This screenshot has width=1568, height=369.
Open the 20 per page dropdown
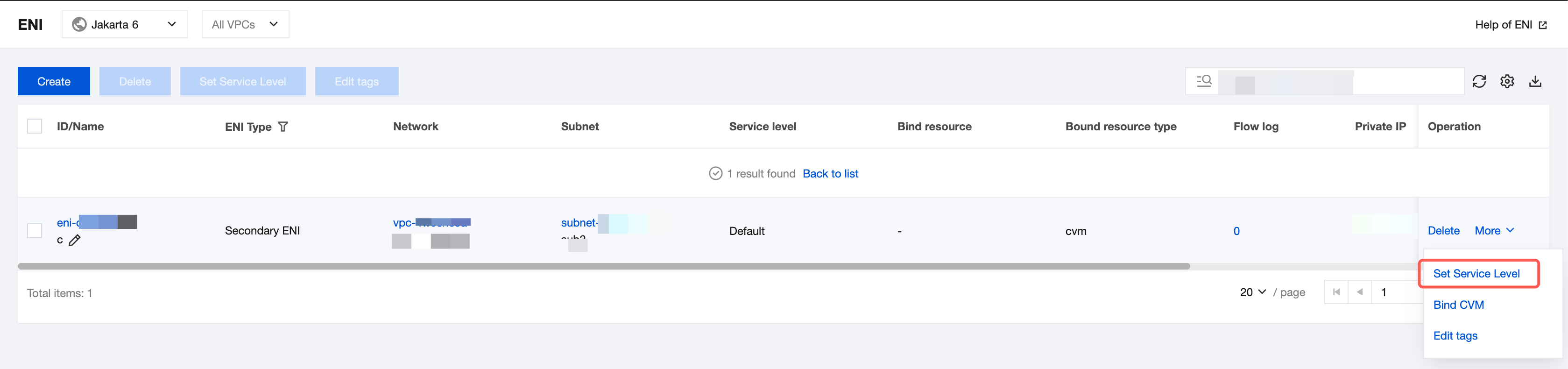tap(1253, 292)
